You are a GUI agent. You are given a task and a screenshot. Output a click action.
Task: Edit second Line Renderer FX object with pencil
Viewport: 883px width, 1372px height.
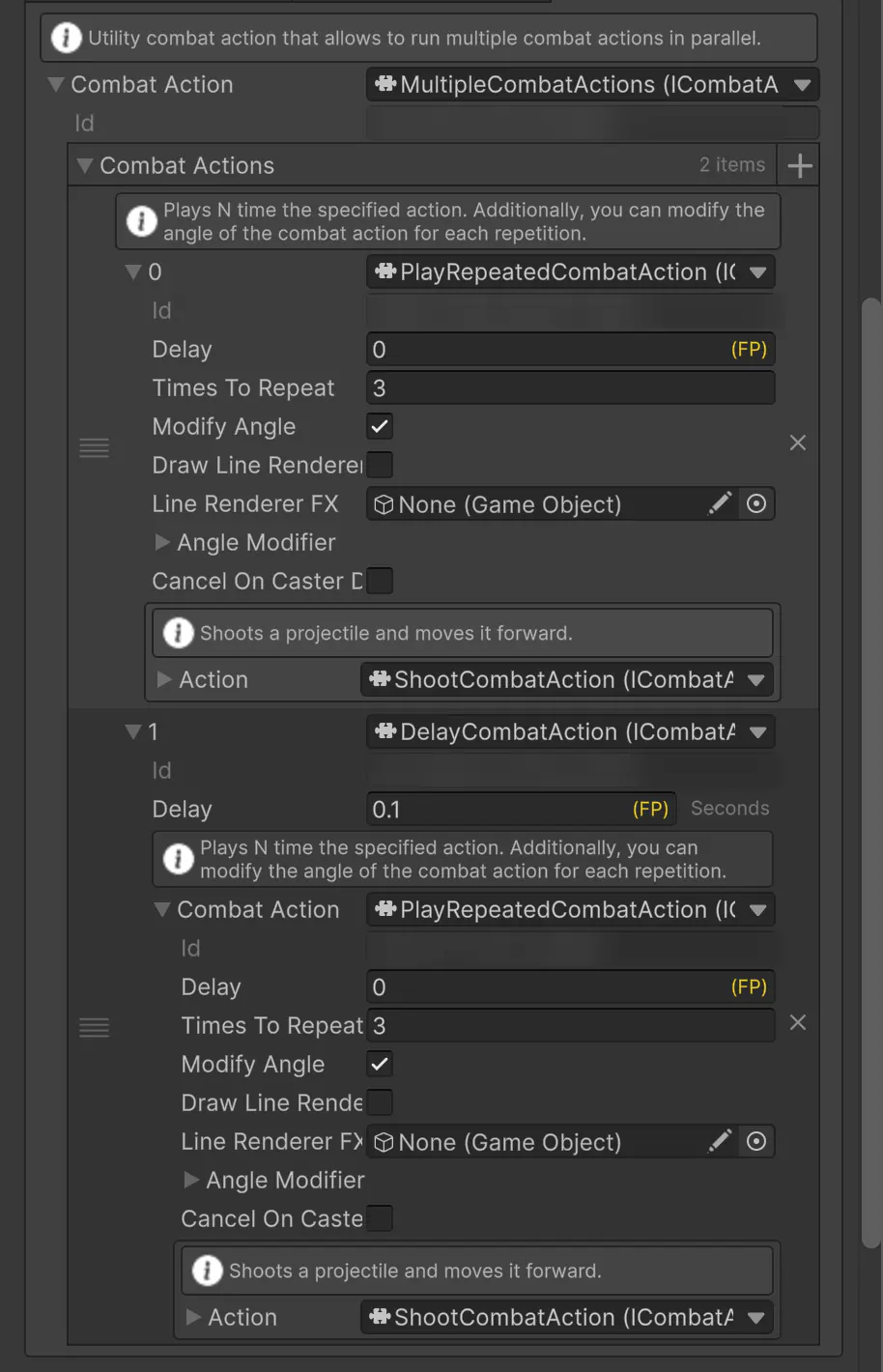720,1141
